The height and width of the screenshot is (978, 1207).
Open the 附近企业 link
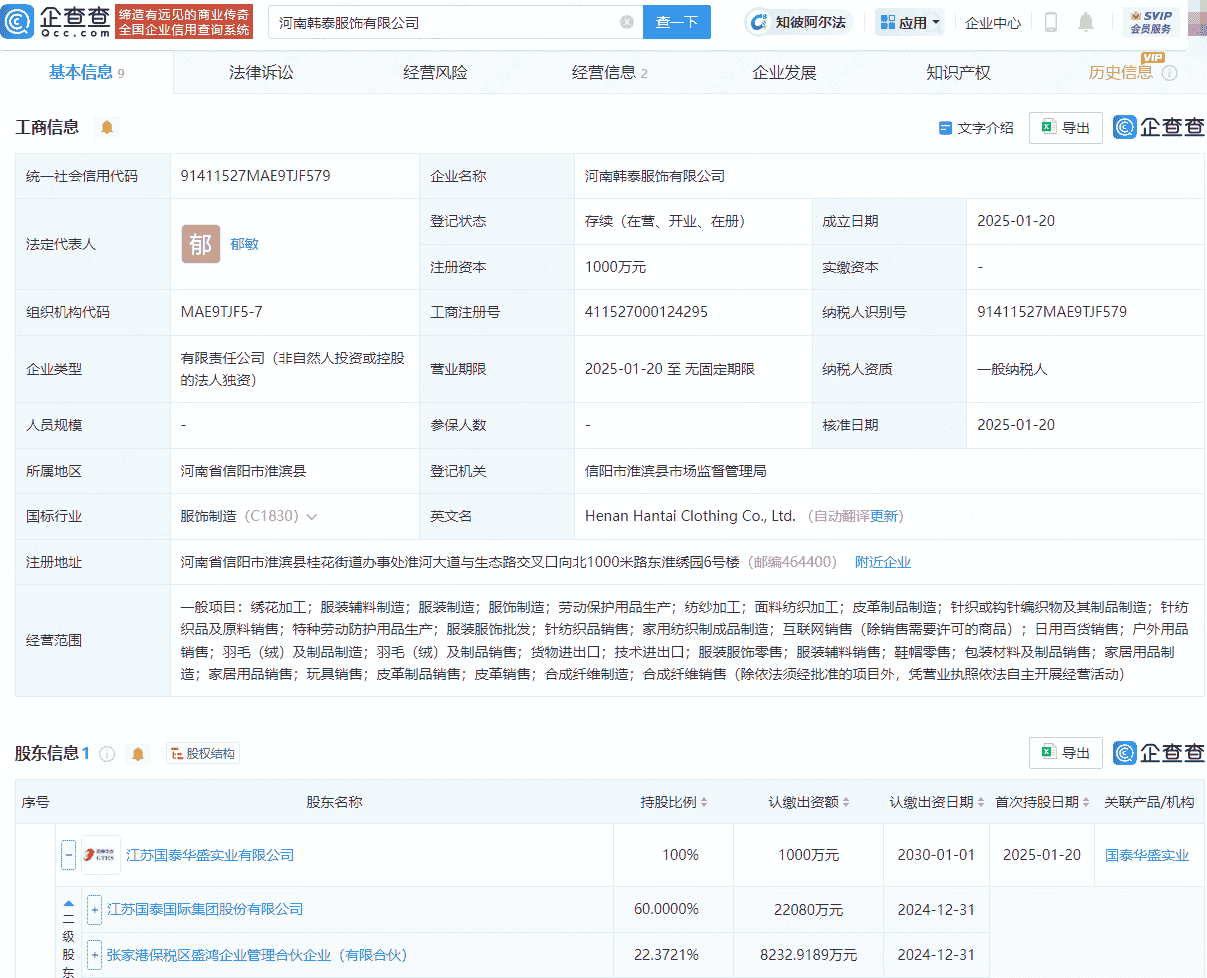883,562
